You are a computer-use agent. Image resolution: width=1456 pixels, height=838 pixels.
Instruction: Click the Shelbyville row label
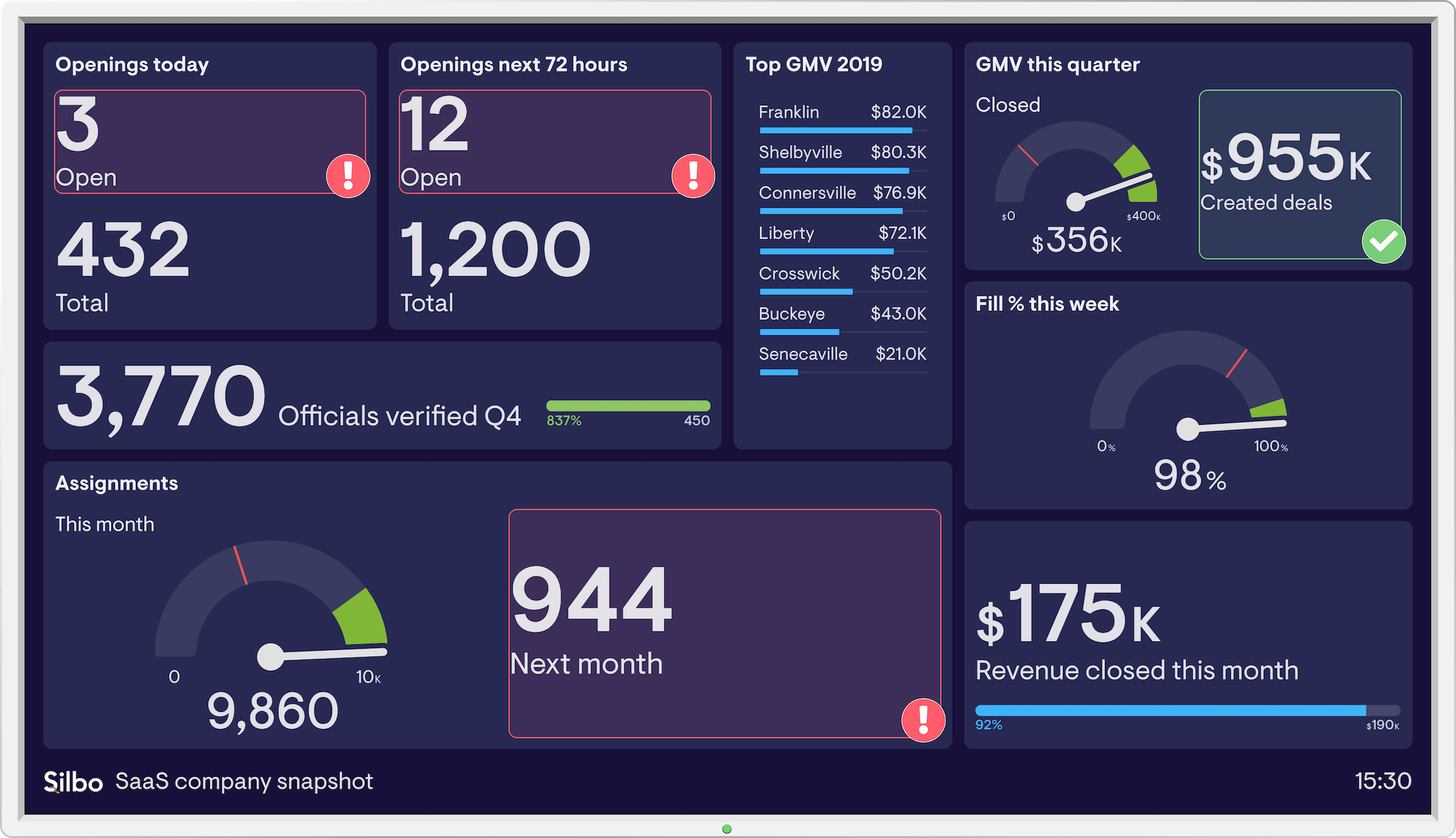(x=800, y=152)
